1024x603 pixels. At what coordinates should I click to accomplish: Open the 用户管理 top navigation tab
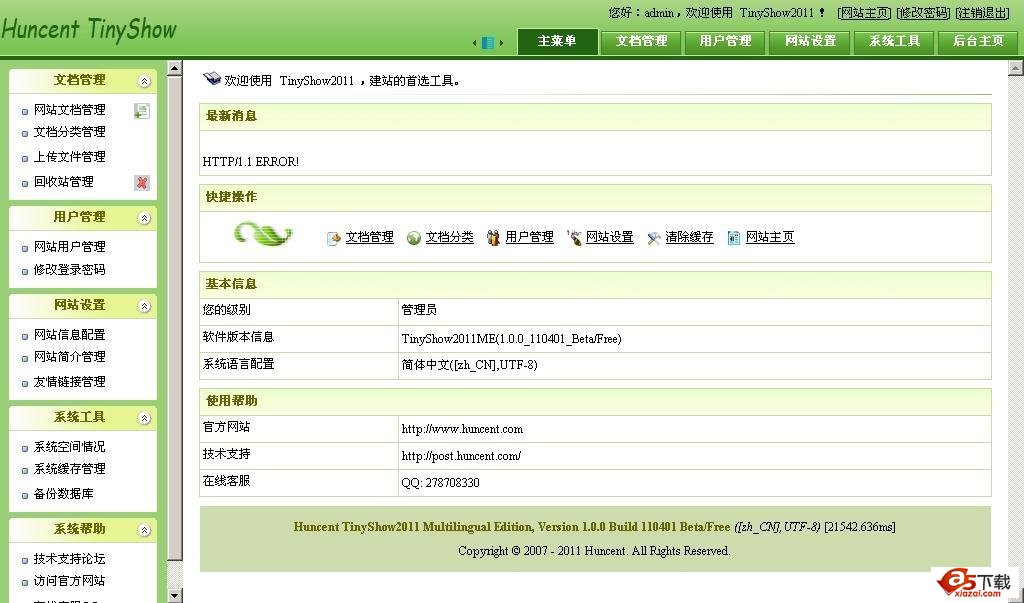click(x=726, y=42)
